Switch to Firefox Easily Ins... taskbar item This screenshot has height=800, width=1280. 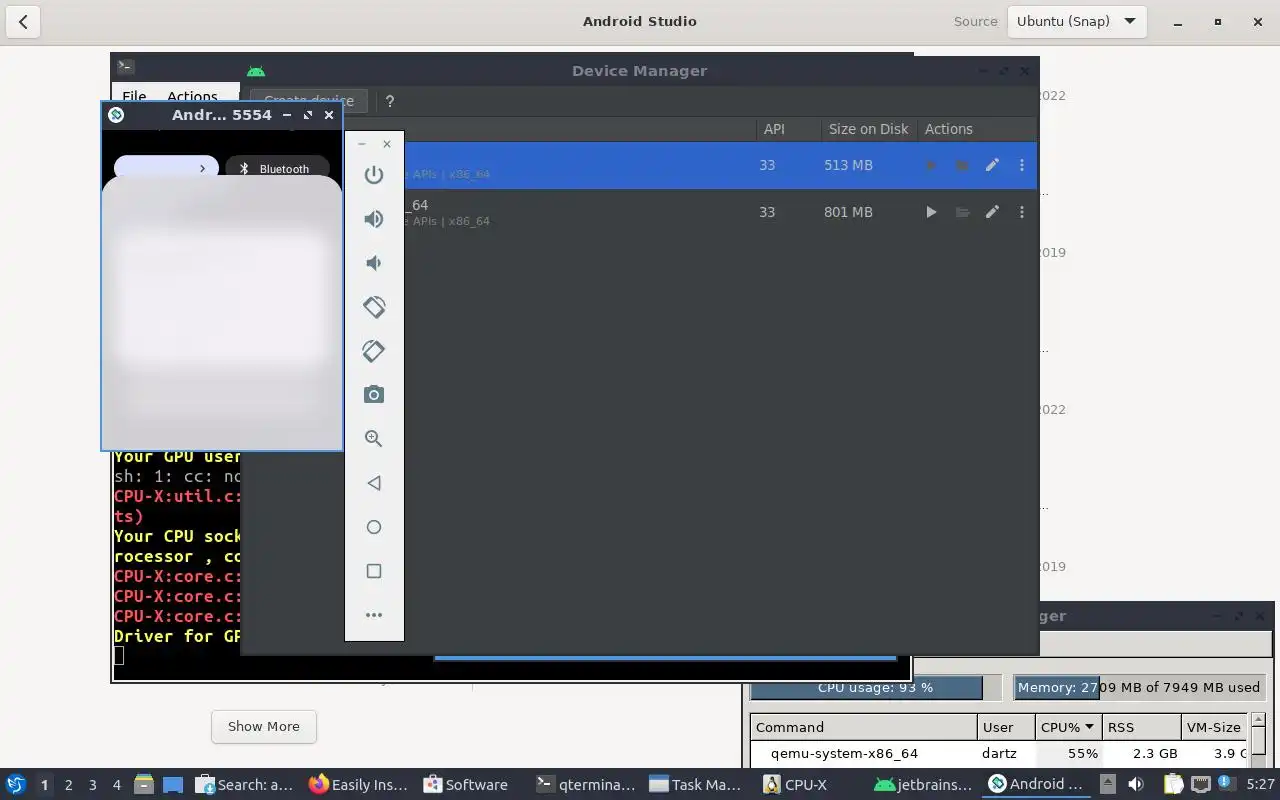tap(358, 785)
